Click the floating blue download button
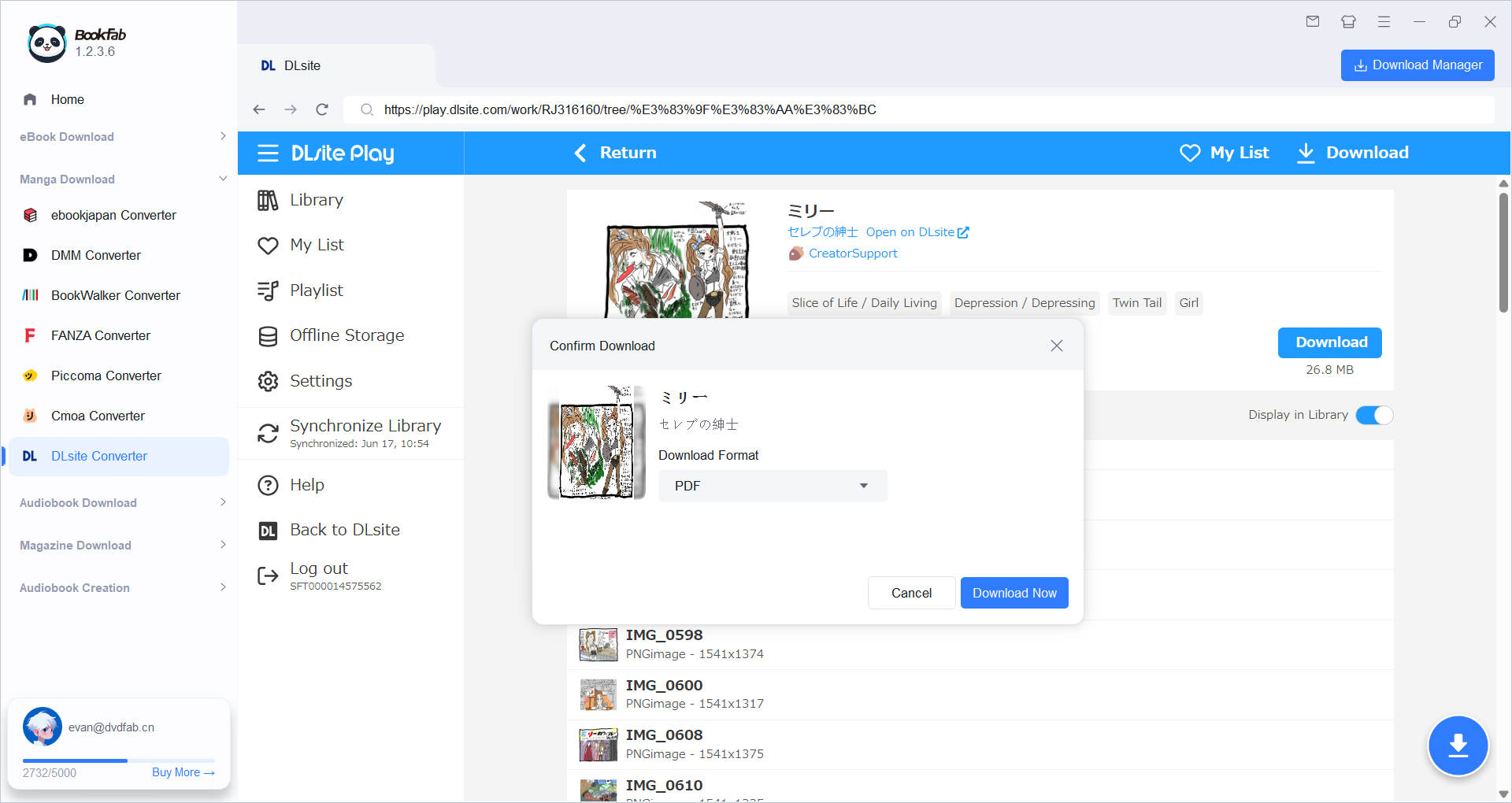1512x803 pixels. click(x=1458, y=745)
